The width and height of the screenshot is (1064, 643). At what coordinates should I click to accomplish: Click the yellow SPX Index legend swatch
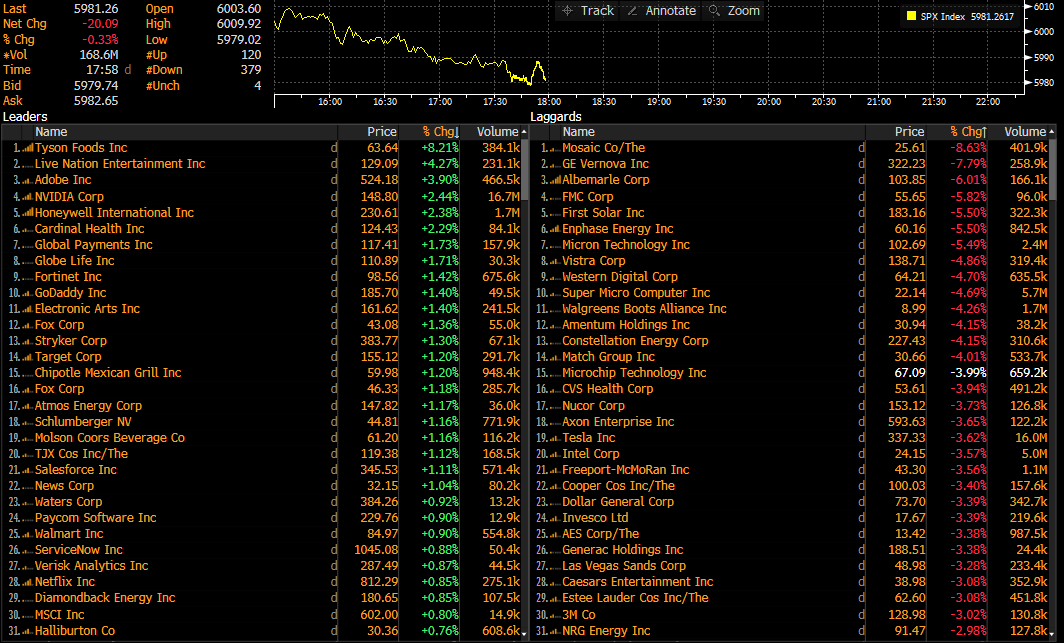click(911, 16)
